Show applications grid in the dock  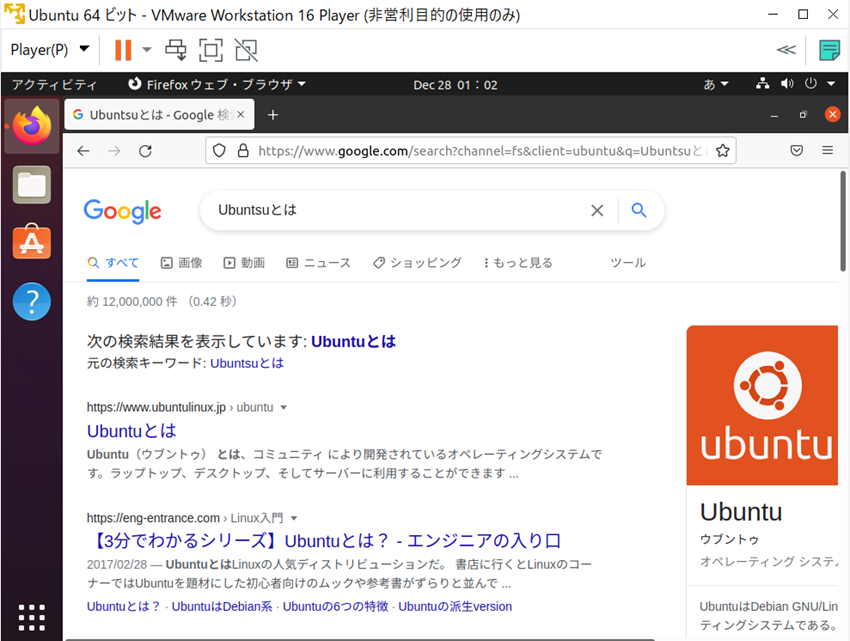coord(32,617)
